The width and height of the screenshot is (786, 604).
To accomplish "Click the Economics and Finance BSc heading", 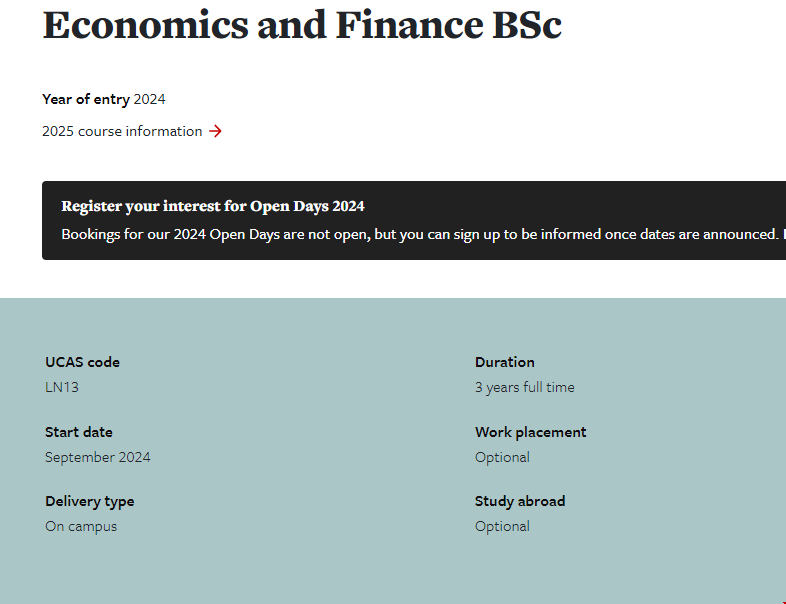I will tap(301, 25).
